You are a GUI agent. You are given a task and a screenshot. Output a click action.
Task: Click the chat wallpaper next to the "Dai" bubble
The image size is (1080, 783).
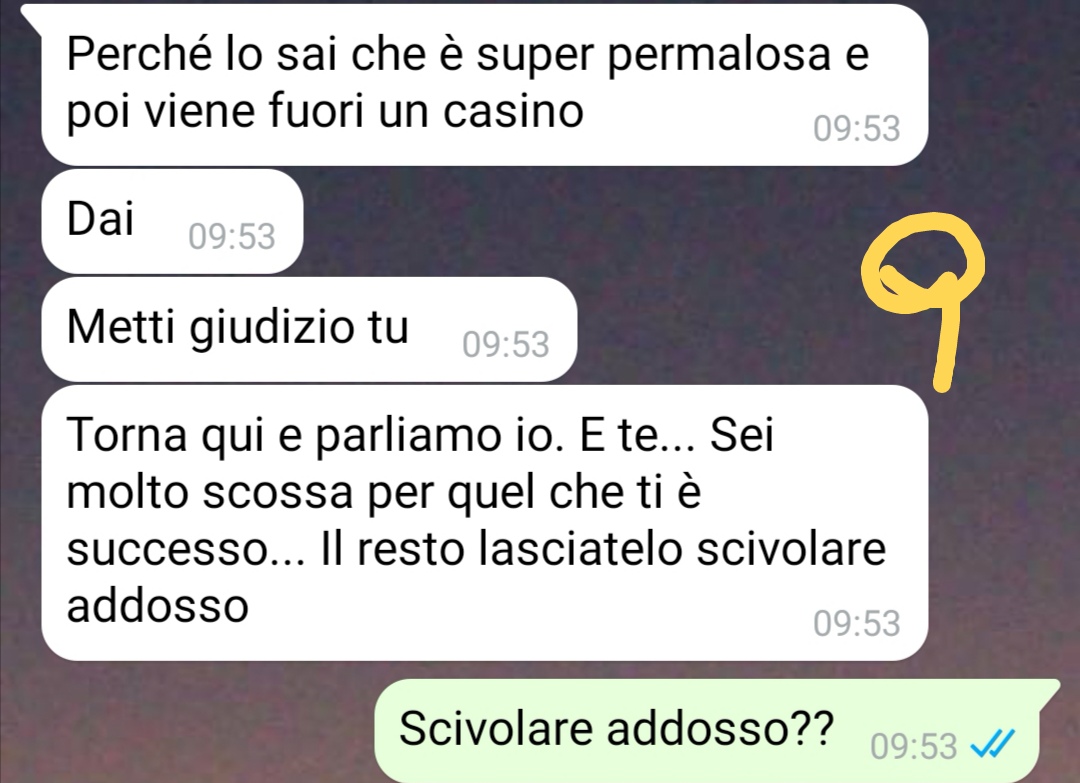[551, 221]
